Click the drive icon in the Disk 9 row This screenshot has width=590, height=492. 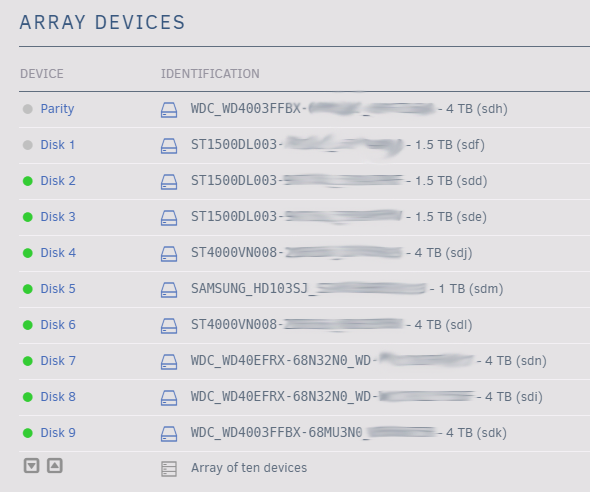coord(169,434)
